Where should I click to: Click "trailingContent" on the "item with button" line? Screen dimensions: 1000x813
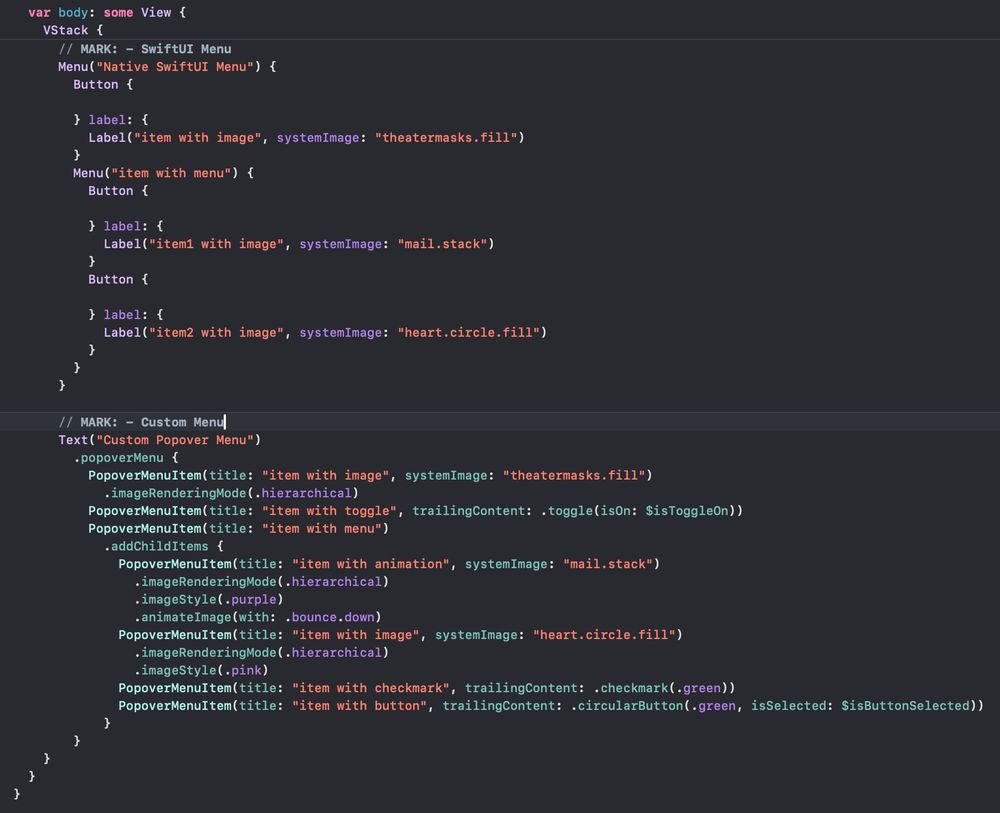point(498,707)
